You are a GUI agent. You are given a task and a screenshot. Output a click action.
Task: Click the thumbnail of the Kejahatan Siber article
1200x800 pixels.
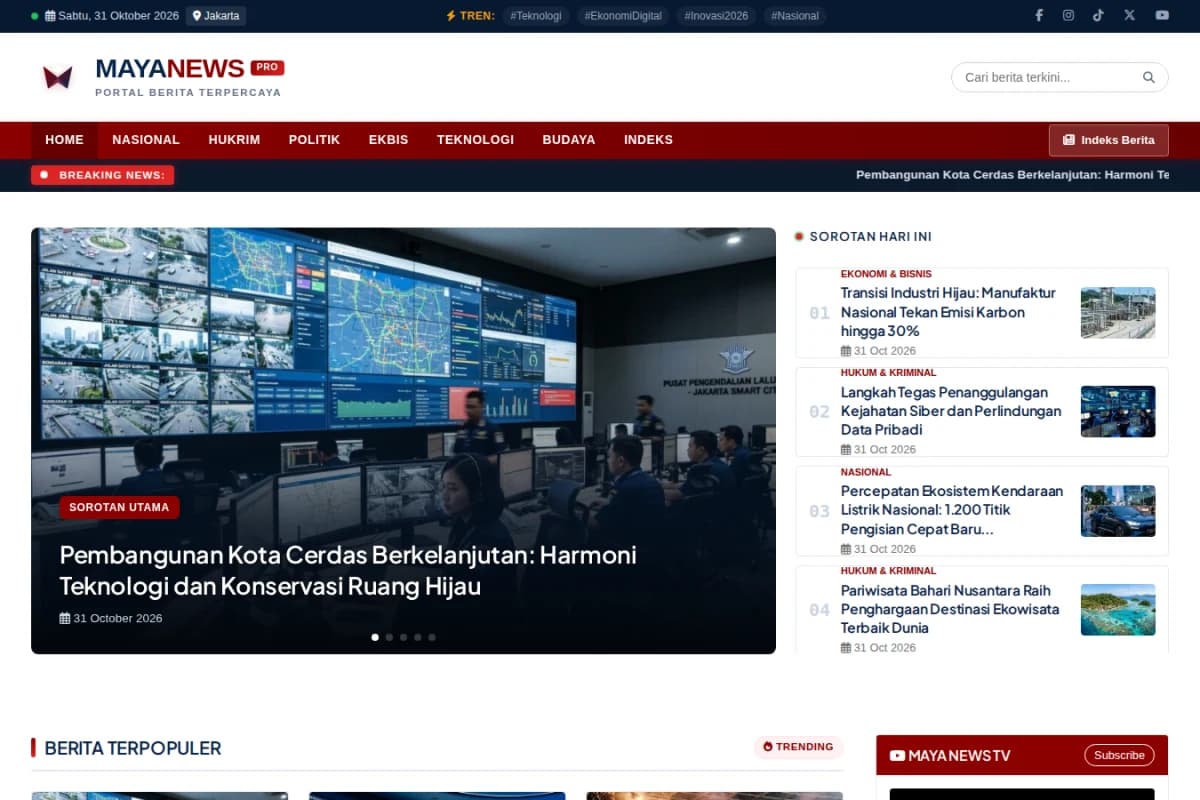pos(1118,412)
